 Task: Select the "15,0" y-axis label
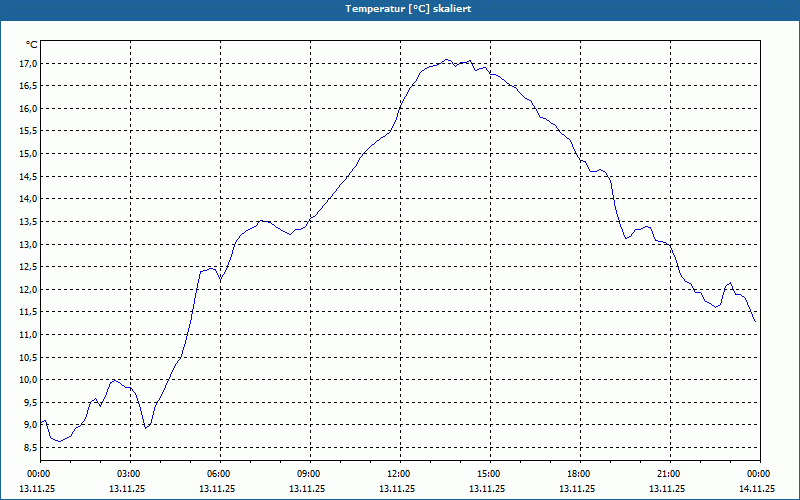[29, 154]
